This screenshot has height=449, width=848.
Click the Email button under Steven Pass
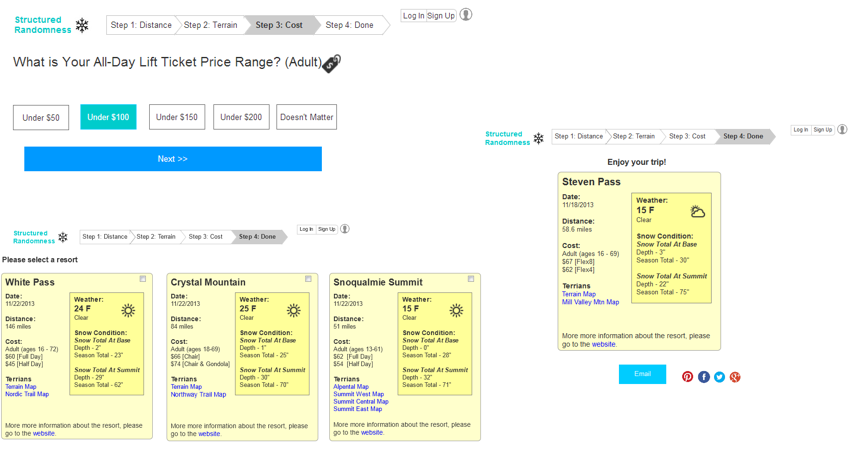point(642,374)
